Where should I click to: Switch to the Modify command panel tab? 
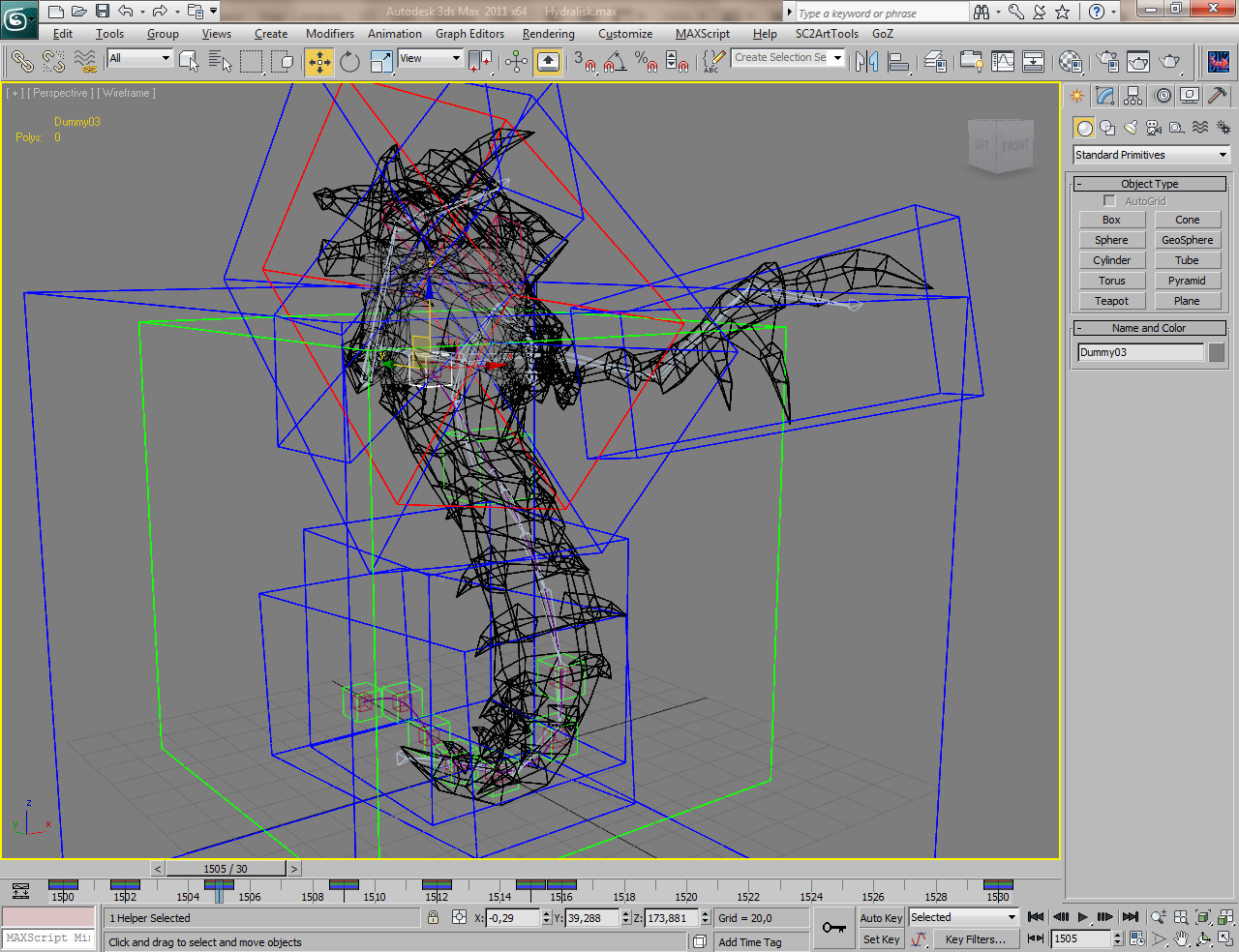click(1105, 96)
